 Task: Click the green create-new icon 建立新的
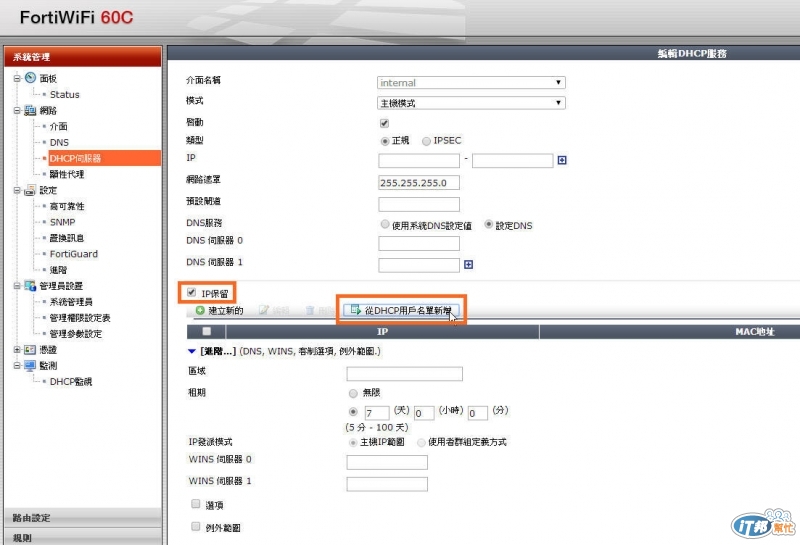click(x=200, y=310)
